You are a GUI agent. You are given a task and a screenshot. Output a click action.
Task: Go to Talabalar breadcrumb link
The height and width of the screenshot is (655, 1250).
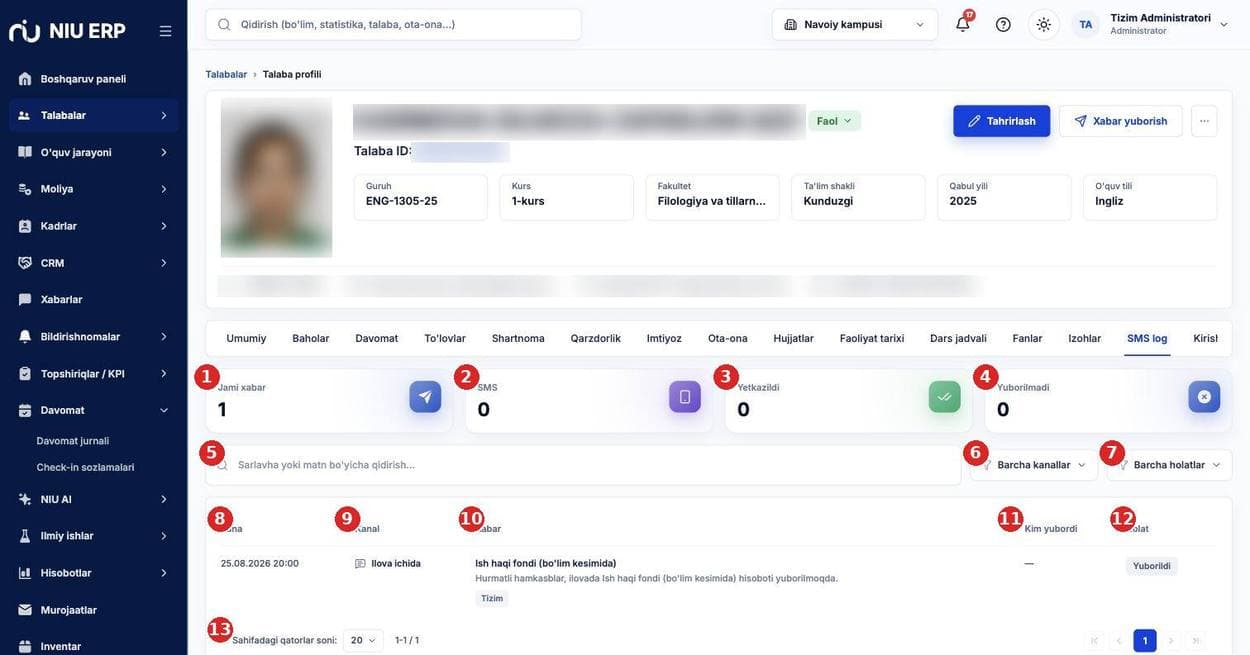point(226,74)
